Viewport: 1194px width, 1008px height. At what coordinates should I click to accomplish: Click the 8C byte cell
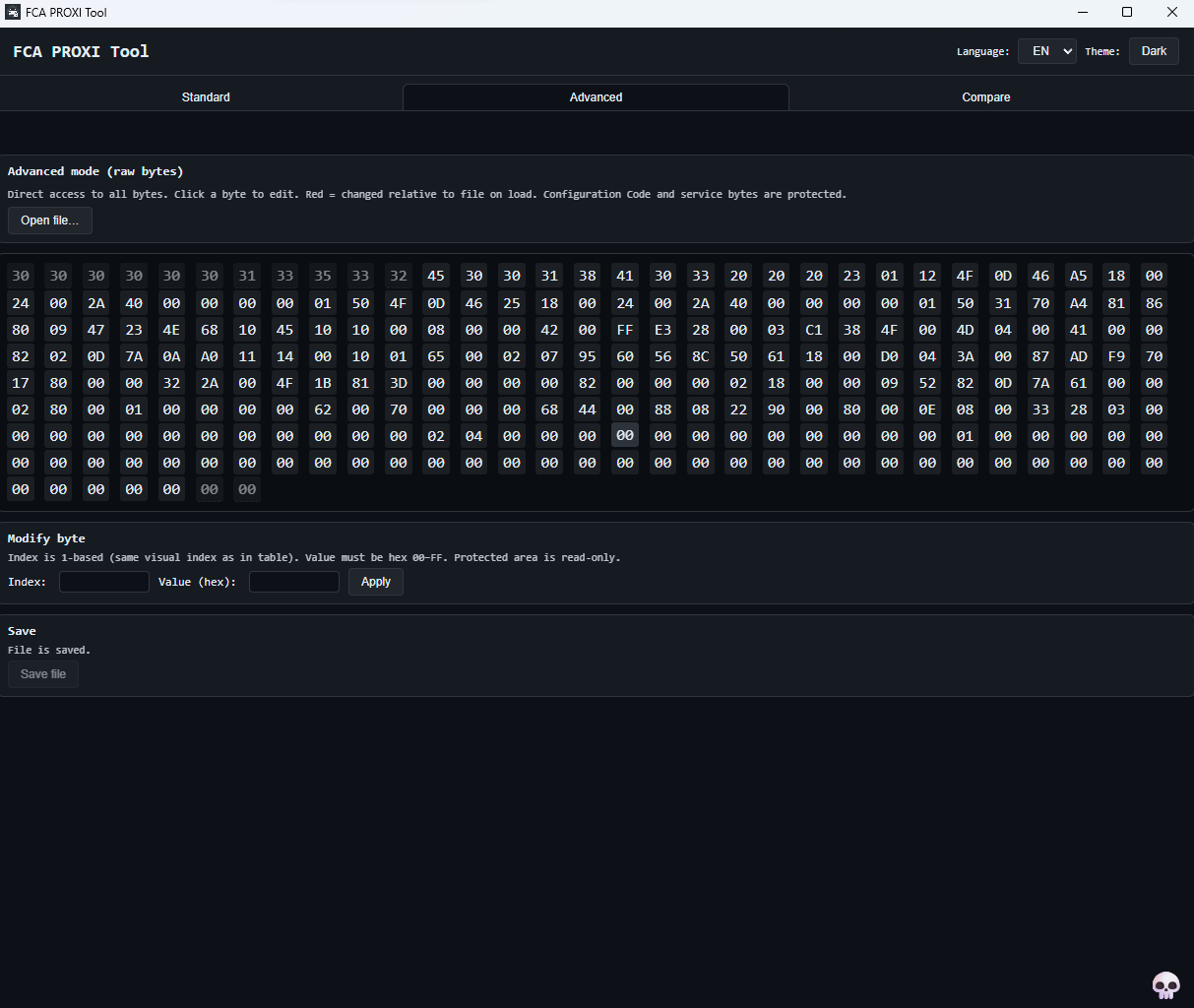tap(701, 356)
